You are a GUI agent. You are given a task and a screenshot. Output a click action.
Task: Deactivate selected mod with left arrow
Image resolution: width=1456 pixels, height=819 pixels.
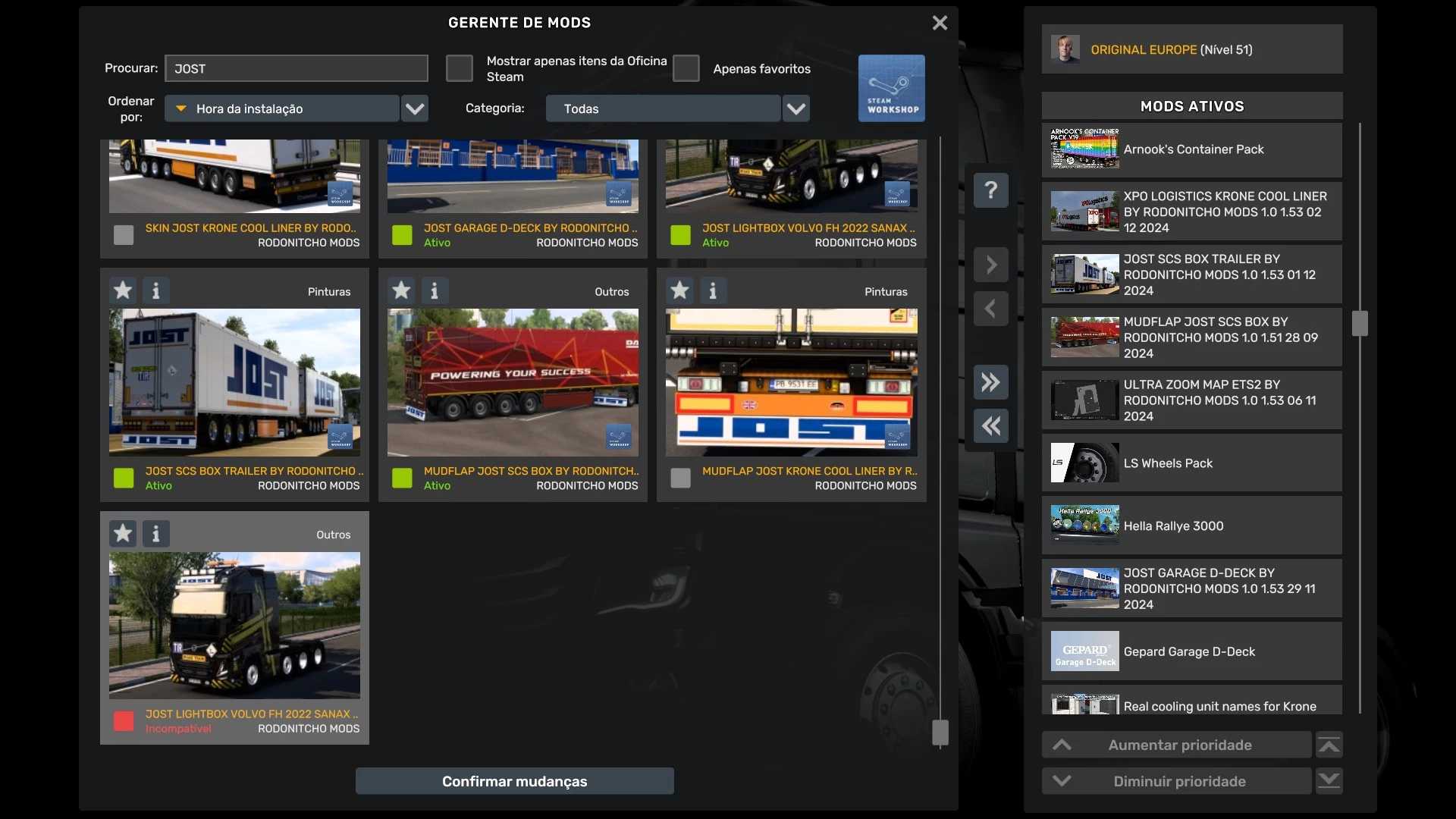[x=990, y=309]
